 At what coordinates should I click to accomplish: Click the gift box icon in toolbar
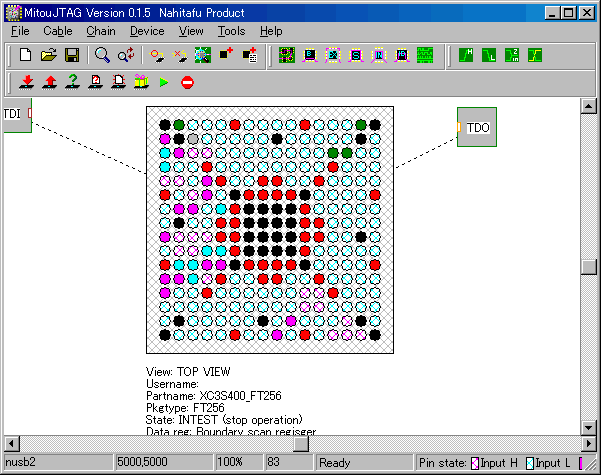(x=140, y=82)
